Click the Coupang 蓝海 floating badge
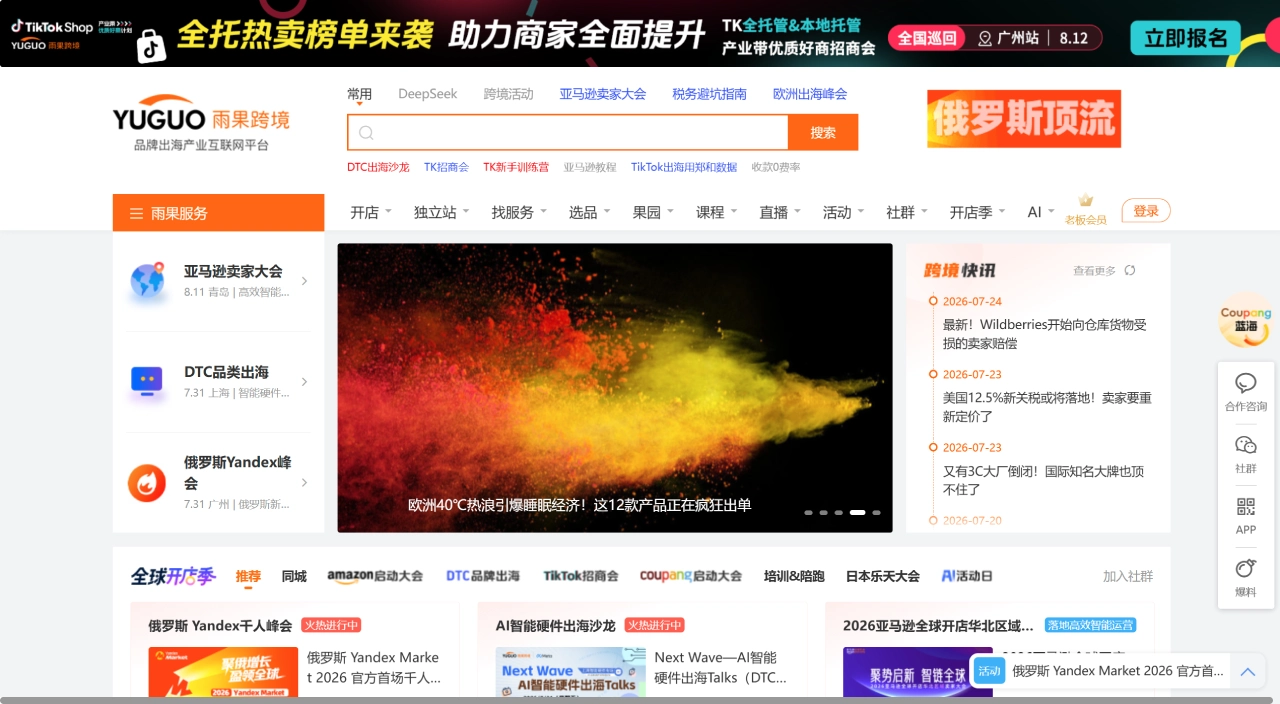 click(1245, 320)
